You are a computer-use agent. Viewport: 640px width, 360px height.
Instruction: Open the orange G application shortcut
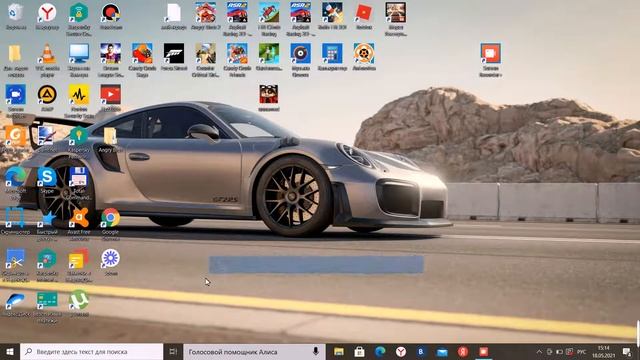16,136
